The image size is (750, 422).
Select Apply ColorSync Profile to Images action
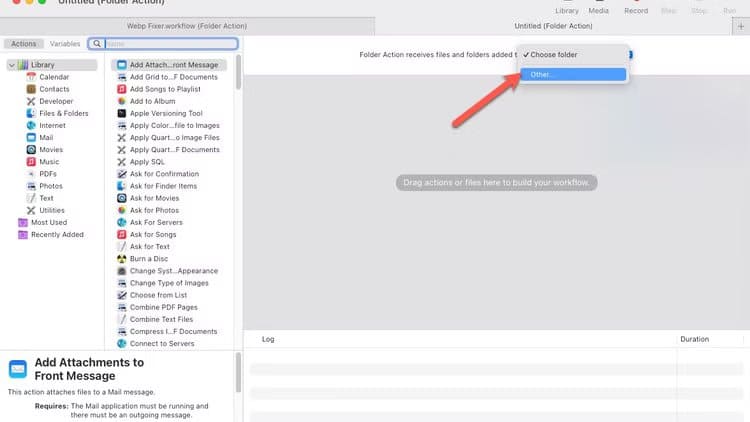169,125
